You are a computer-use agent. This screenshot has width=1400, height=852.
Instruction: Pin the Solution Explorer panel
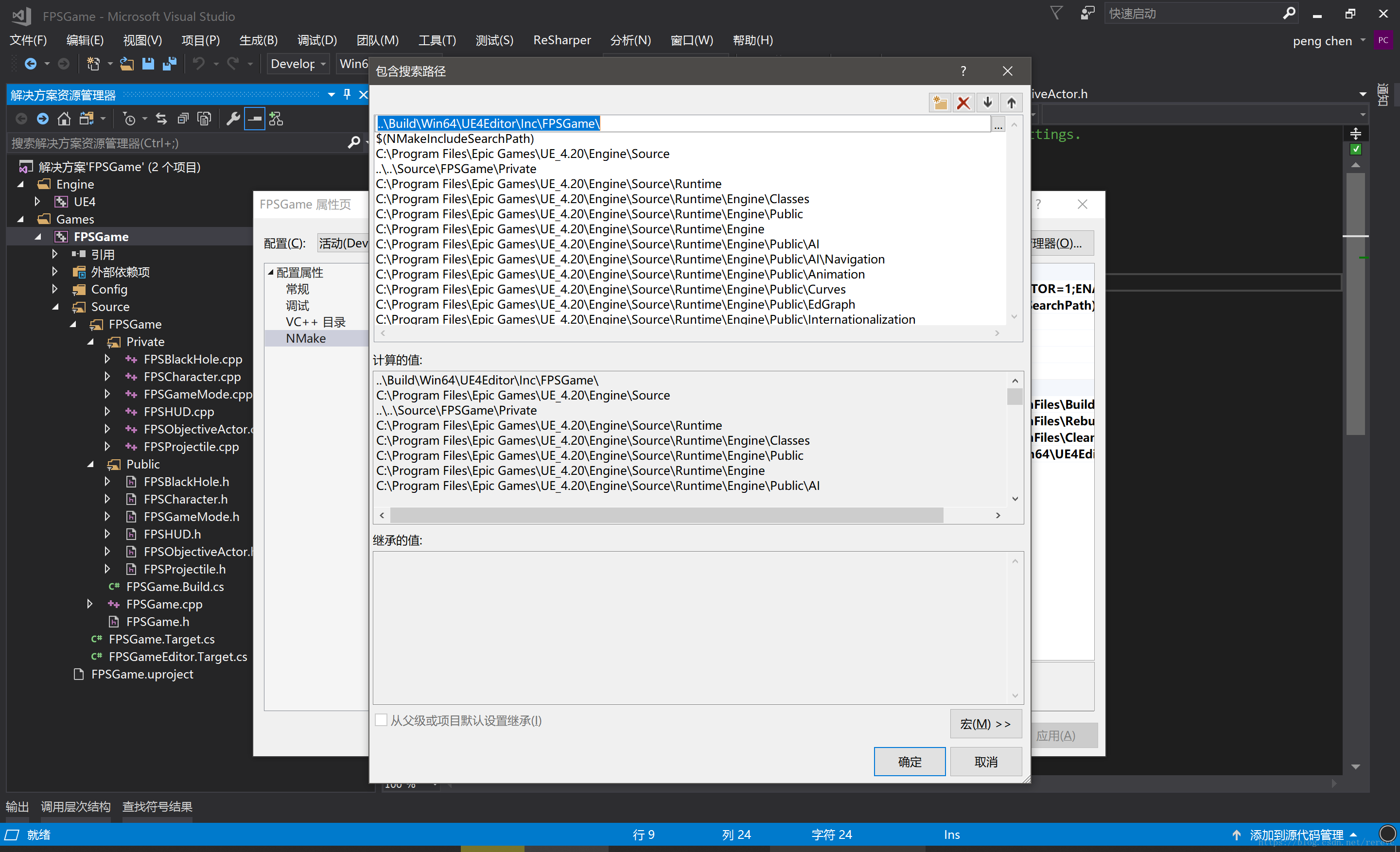(347, 94)
